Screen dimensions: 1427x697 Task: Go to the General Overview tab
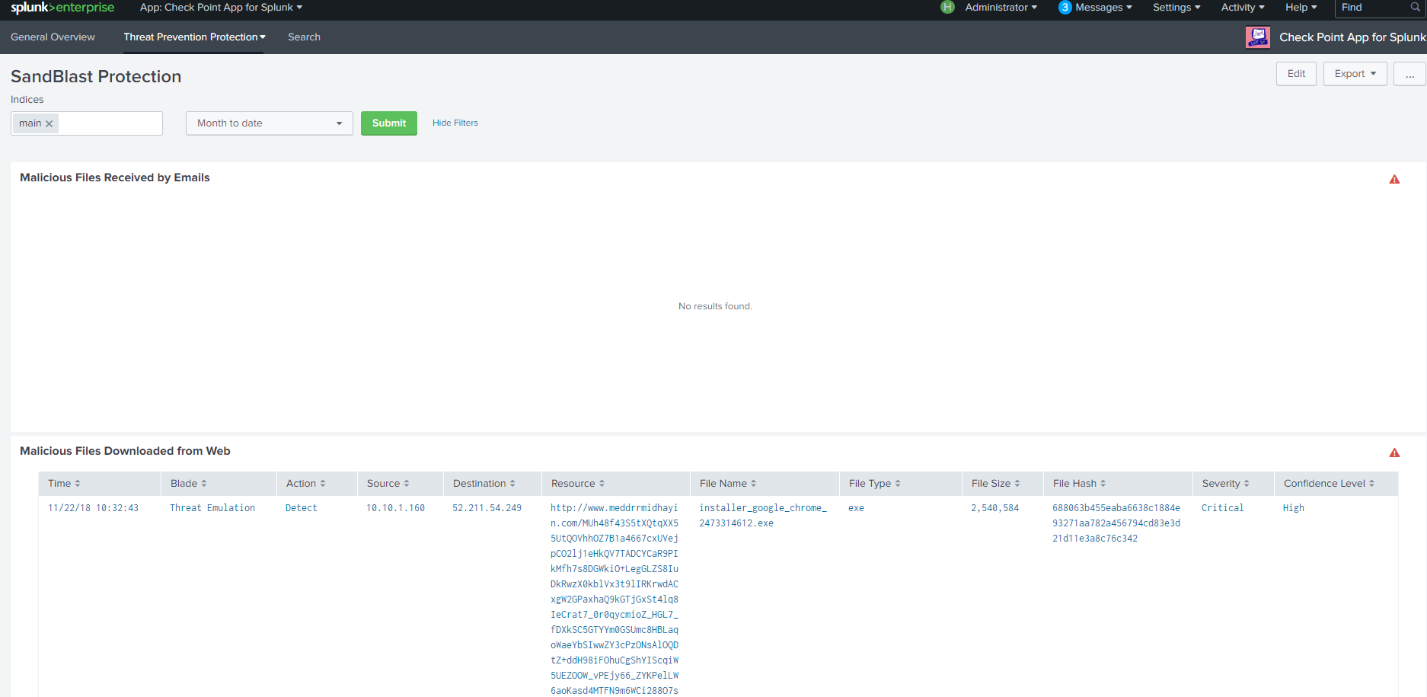(53, 37)
